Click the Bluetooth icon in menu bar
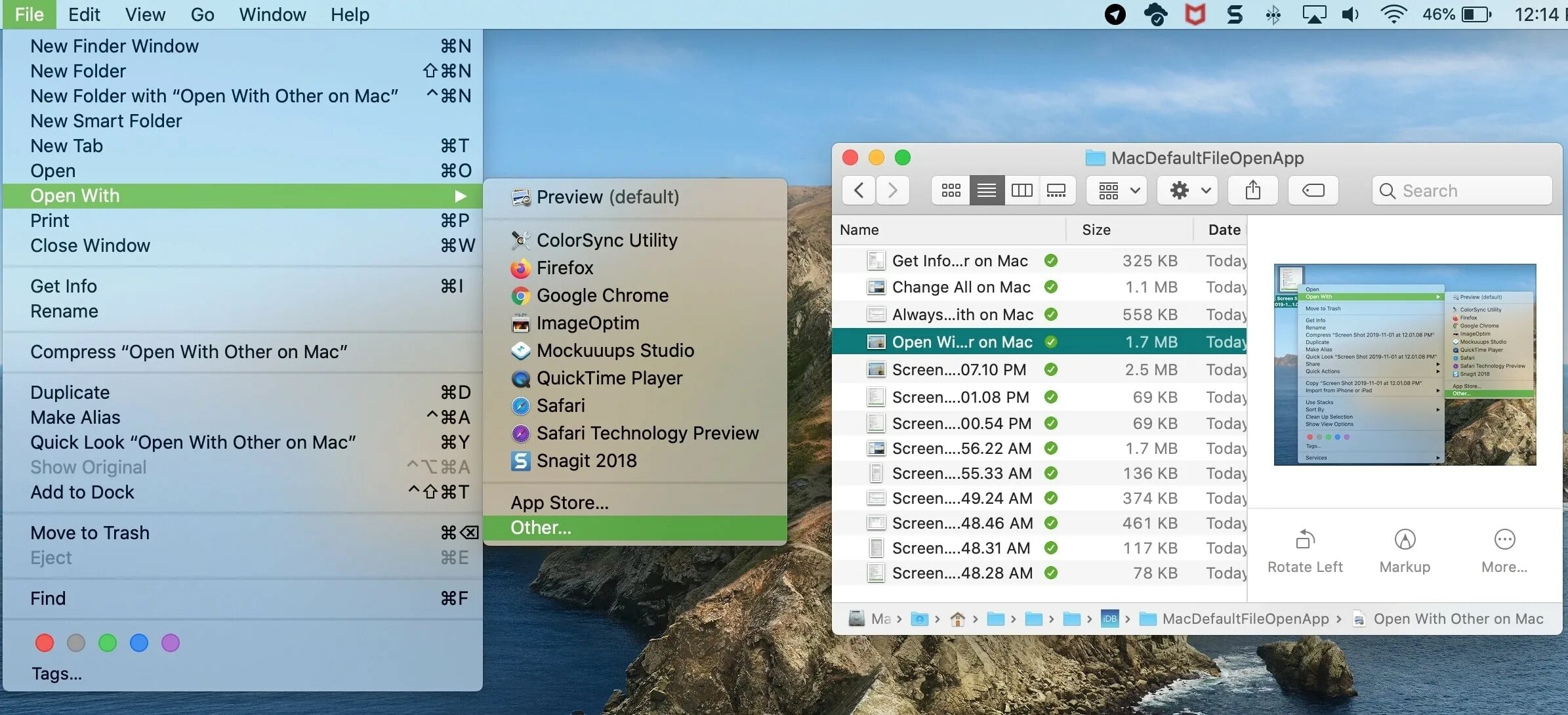The width and height of the screenshot is (1568, 715). pyautogui.click(x=1273, y=14)
